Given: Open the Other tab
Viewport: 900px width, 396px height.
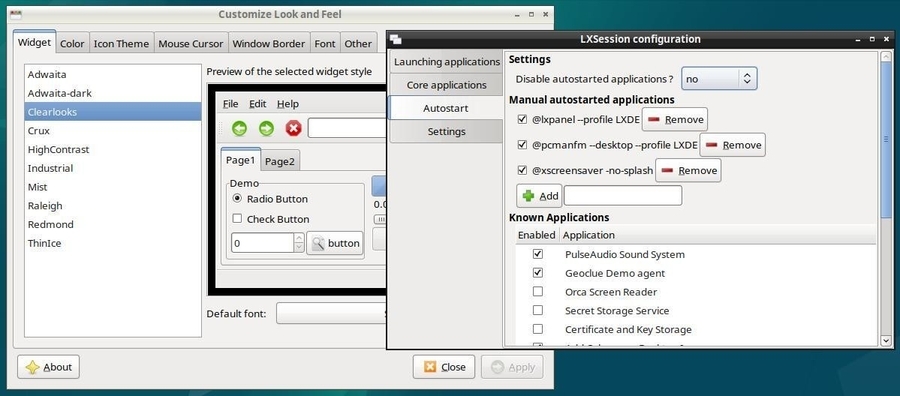Looking at the screenshot, I should [x=358, y=43].
